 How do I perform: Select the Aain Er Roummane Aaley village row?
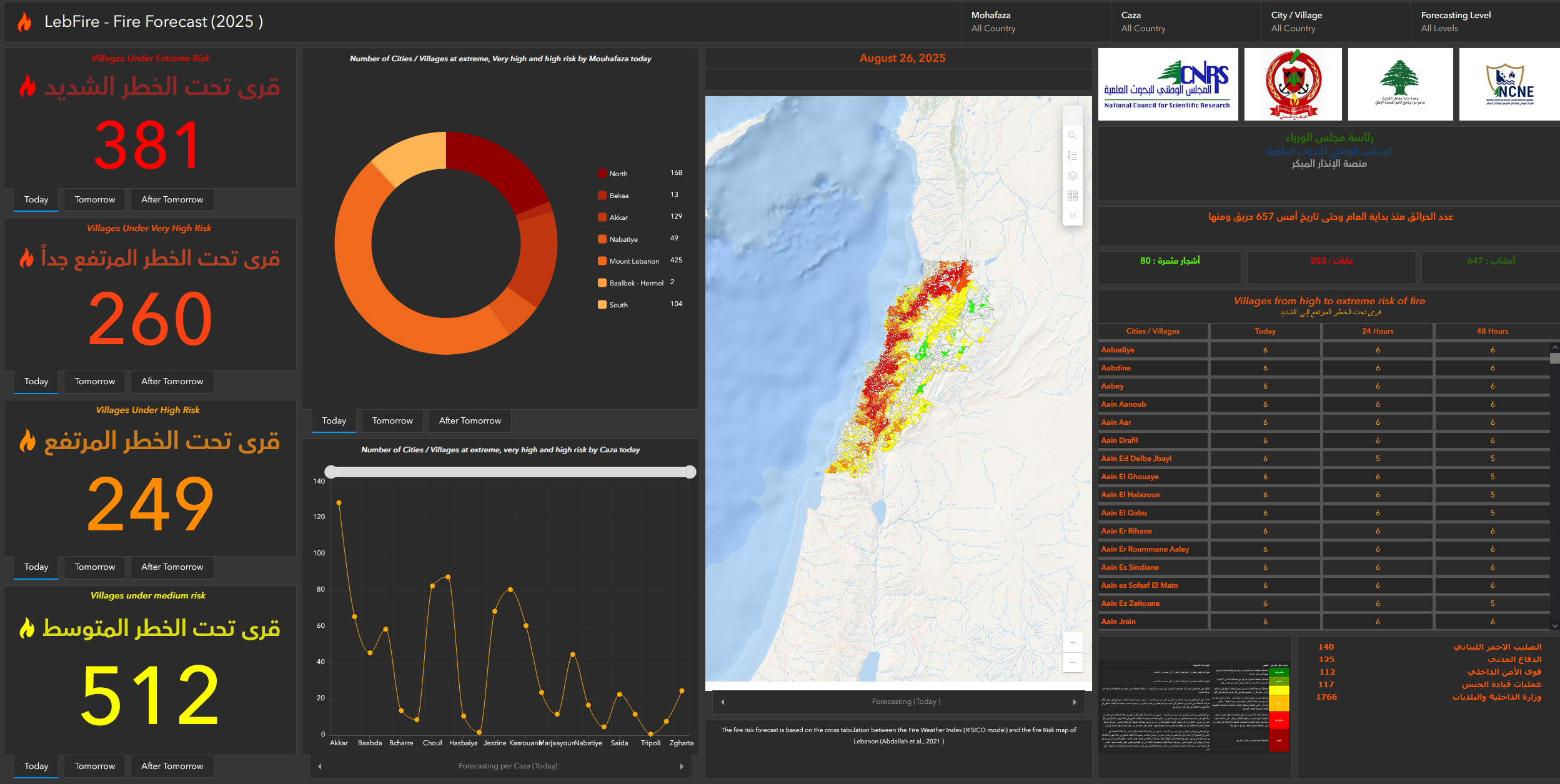pyautogui.click(x=1324, y=550)
